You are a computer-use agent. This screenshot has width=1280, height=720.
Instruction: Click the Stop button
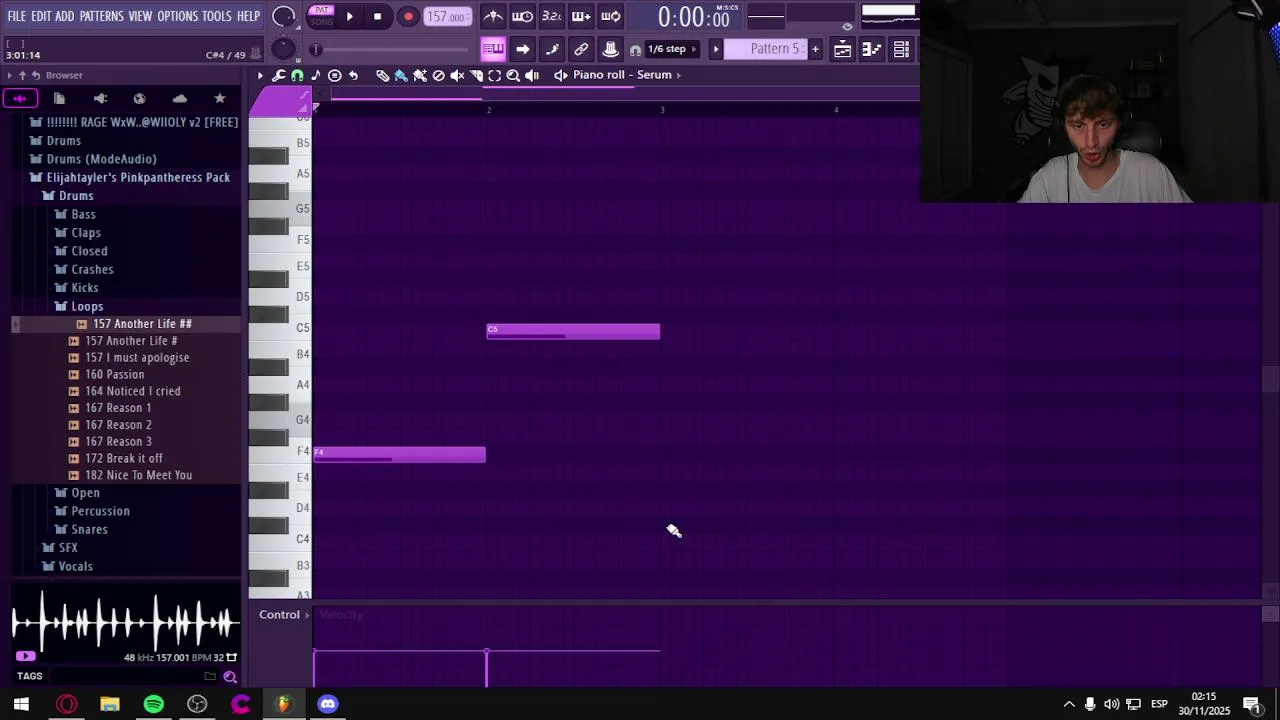[377, 16]
